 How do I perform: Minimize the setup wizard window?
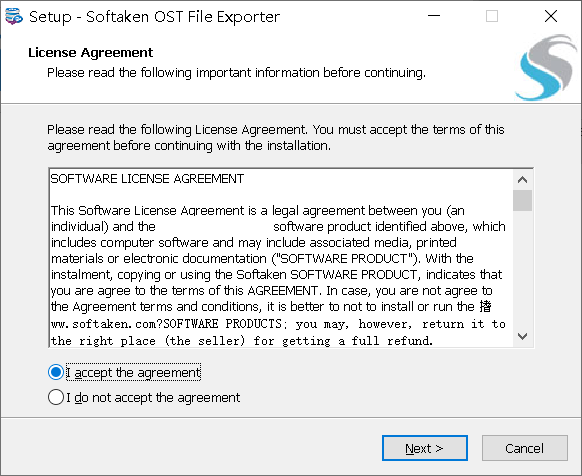(x=434, y=16)
